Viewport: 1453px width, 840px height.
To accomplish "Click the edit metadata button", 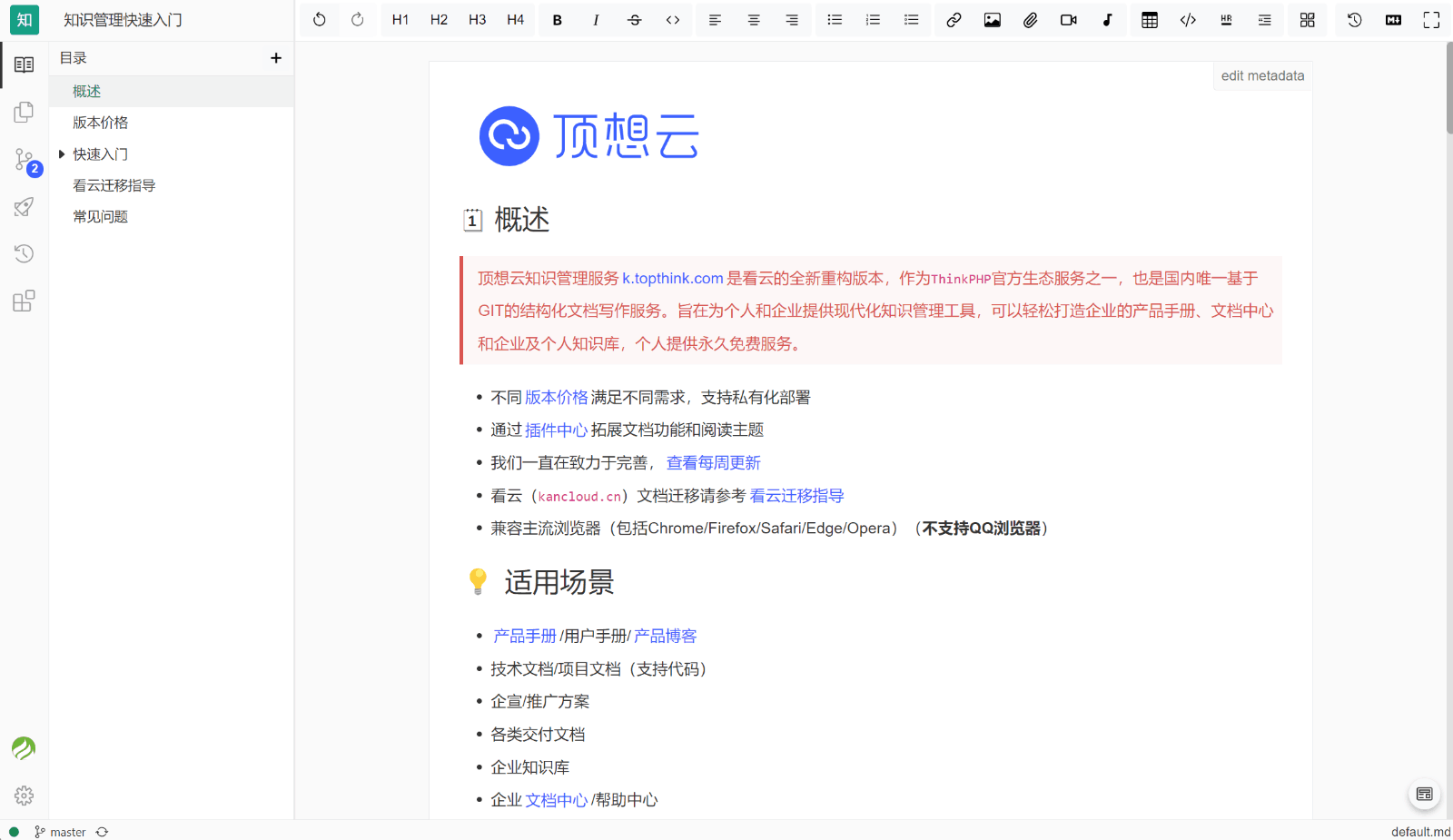I will click(x=1261, y=75).
